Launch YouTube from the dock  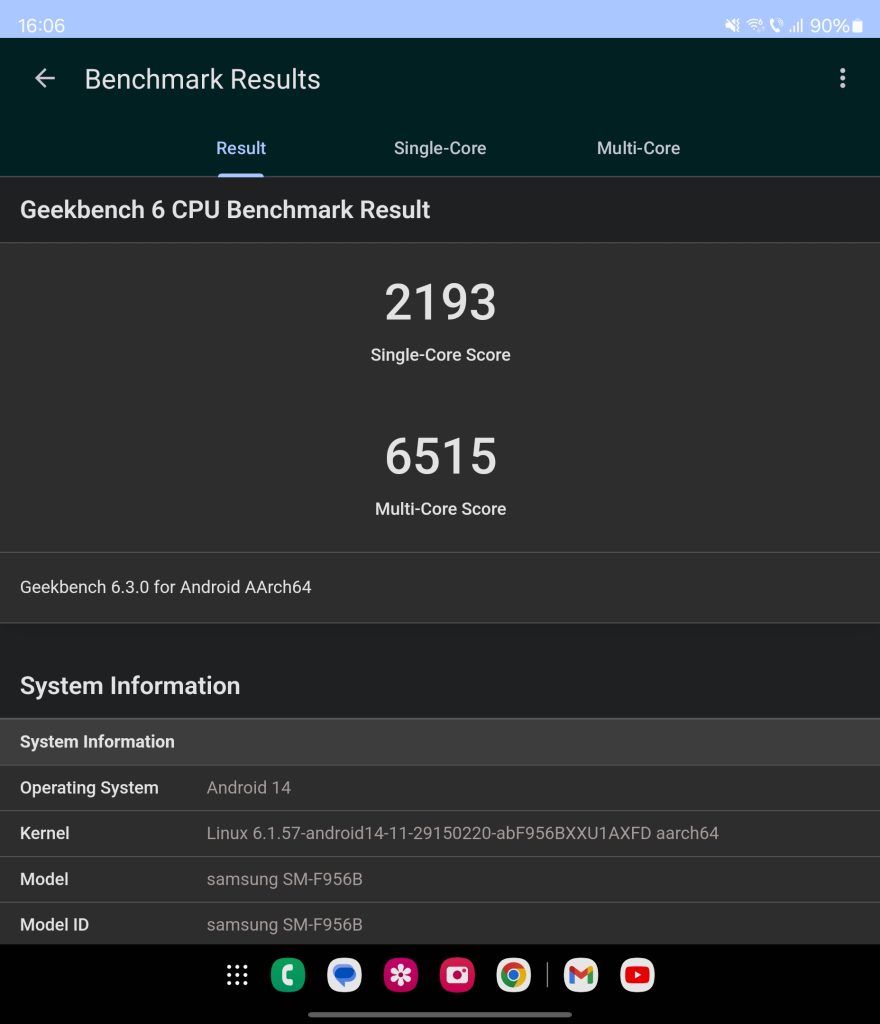pyautogui.click(x=637, y=975)
